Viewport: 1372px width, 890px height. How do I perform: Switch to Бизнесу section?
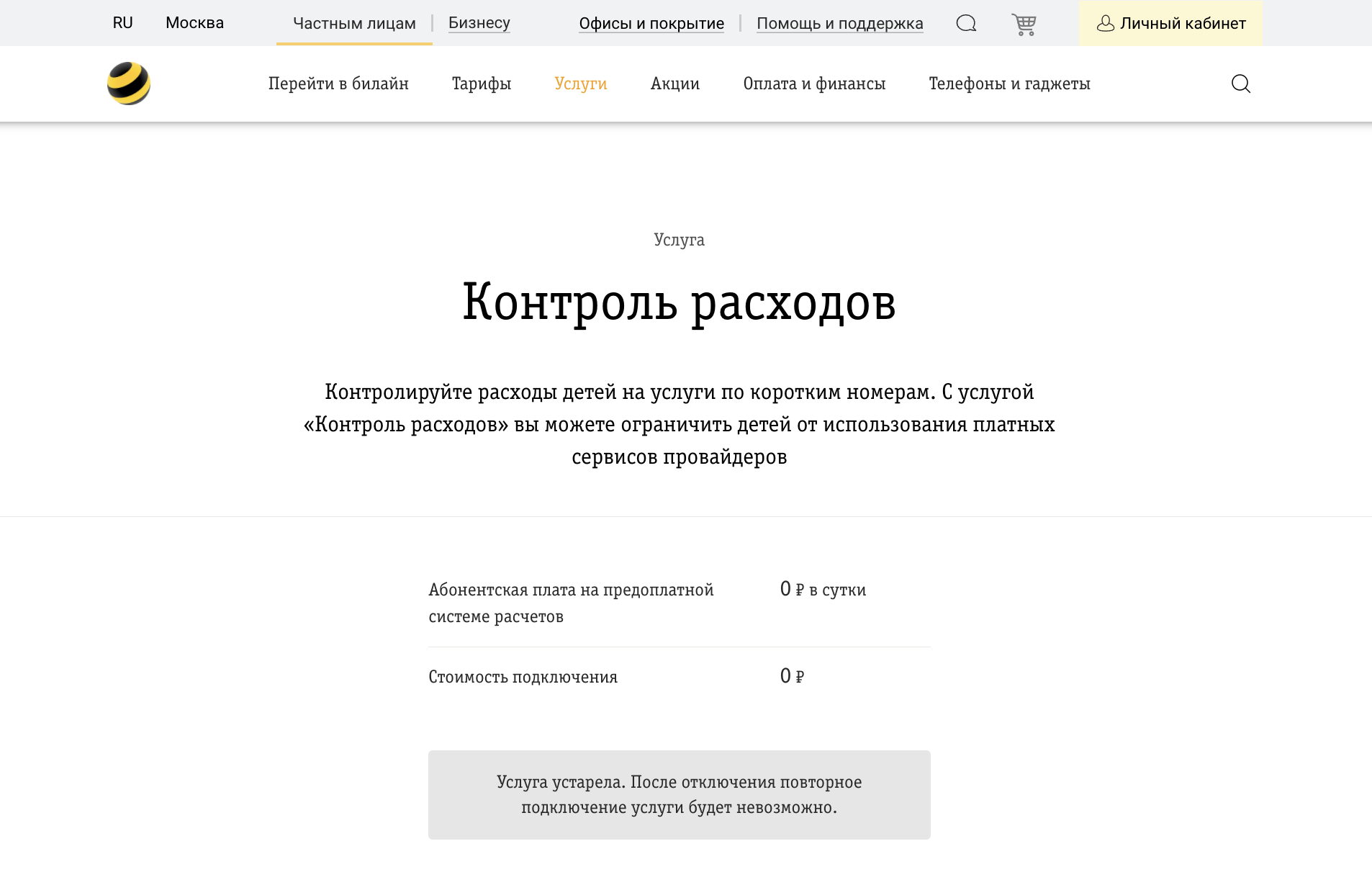point(479,22)
